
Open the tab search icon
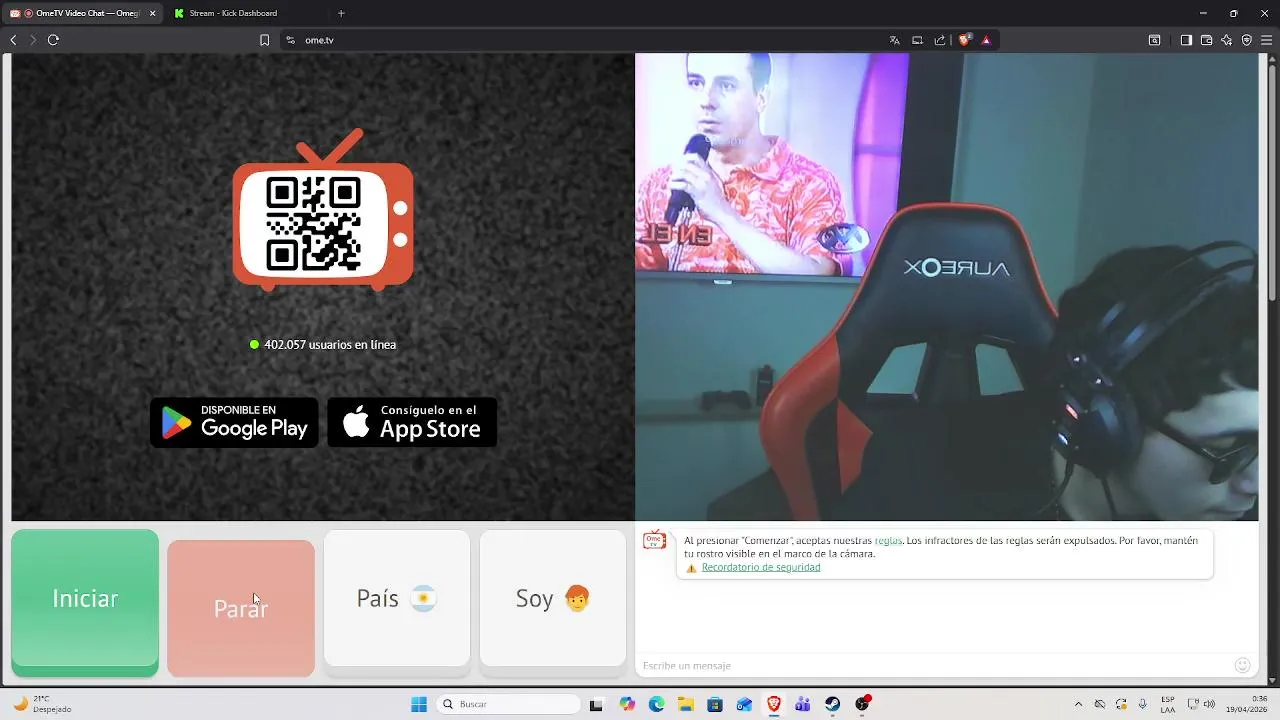1154,40
